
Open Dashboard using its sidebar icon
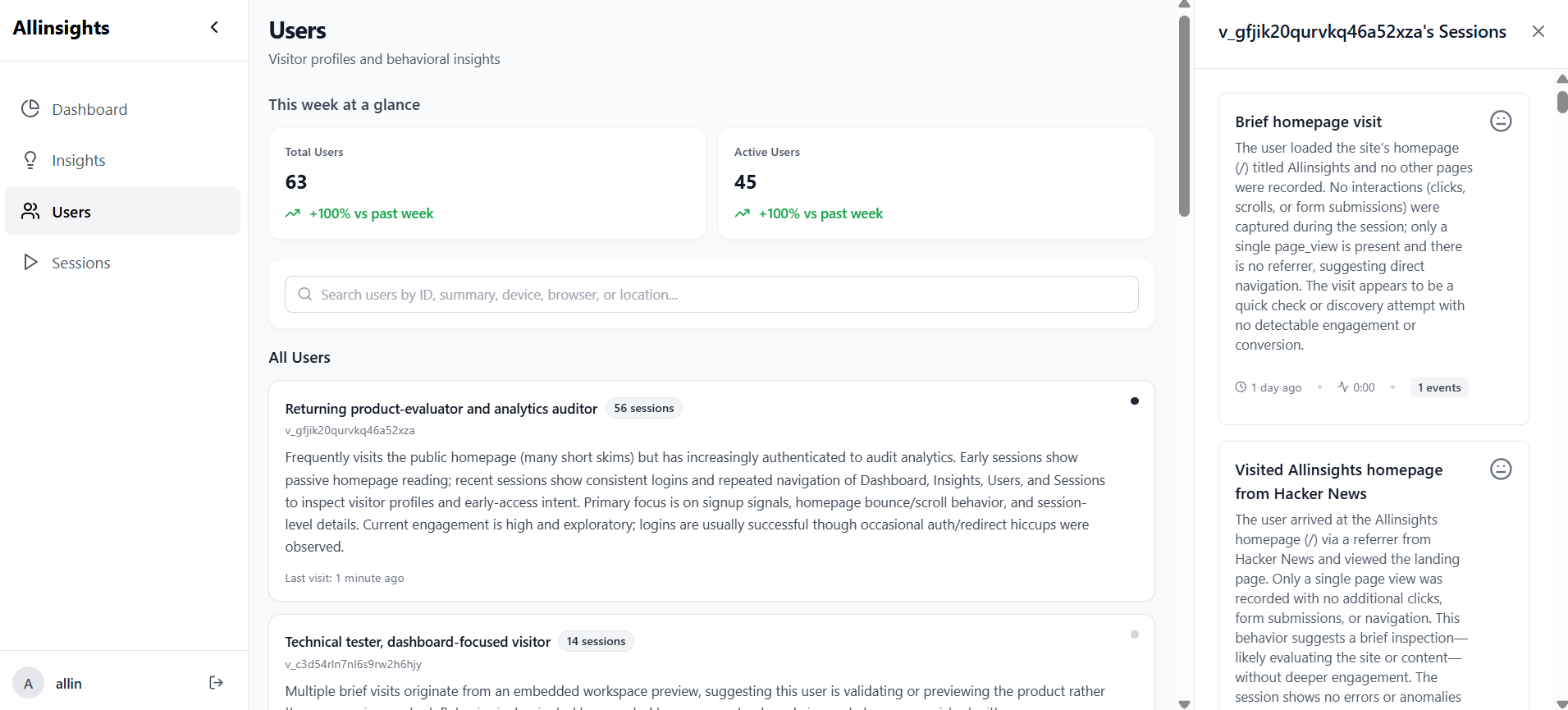[x=30, y=108]
